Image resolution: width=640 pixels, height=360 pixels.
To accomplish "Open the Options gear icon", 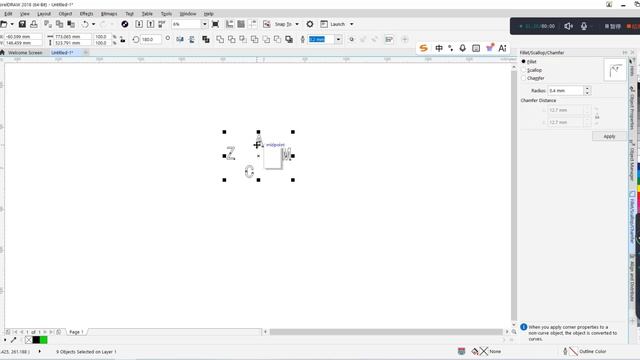I will pos(310,24).
